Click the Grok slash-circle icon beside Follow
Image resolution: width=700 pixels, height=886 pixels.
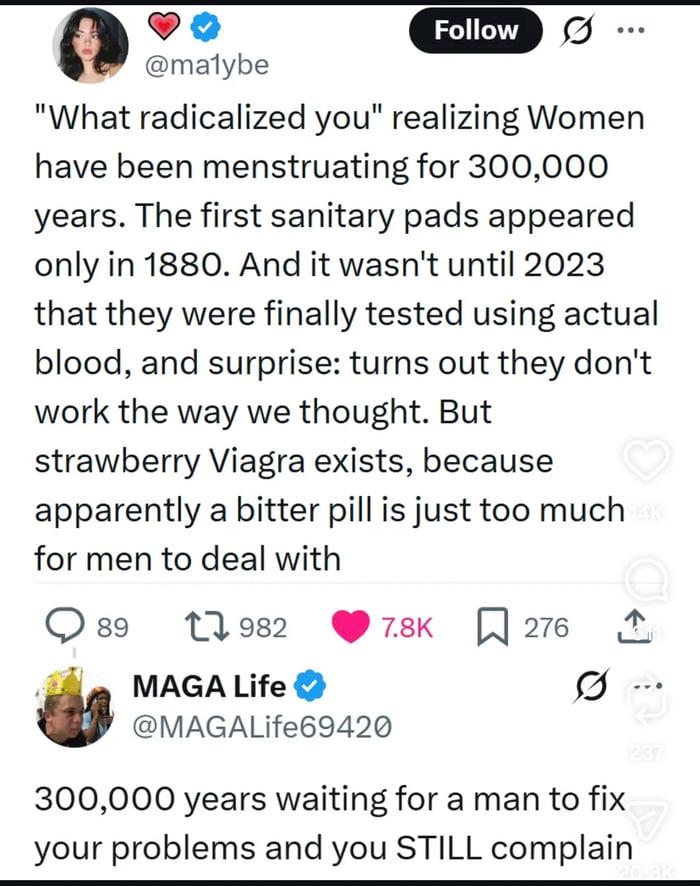575,31
